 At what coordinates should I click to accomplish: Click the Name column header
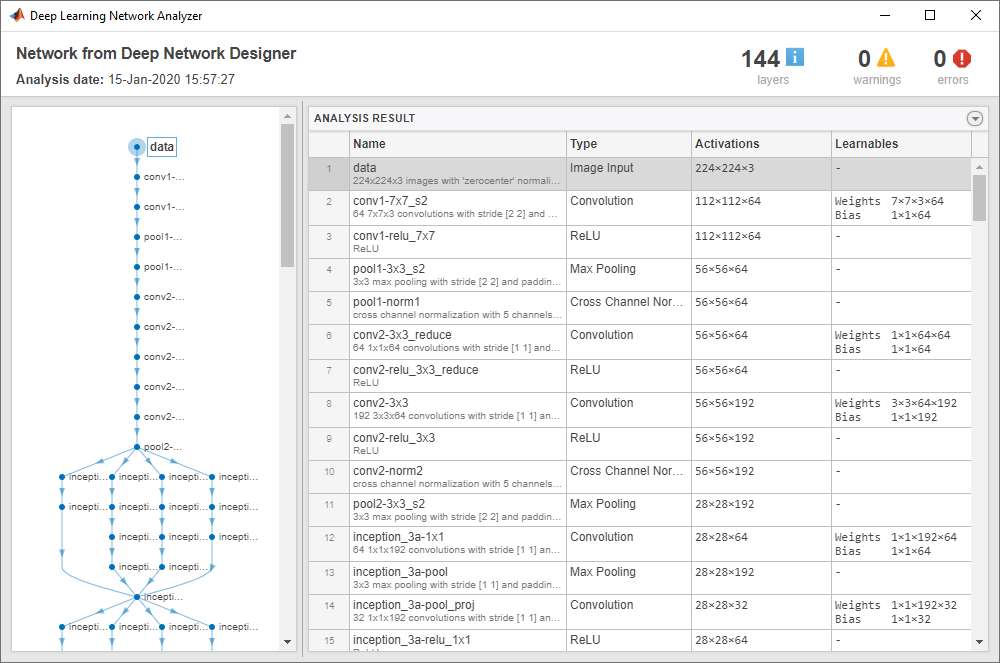point(458,144)
